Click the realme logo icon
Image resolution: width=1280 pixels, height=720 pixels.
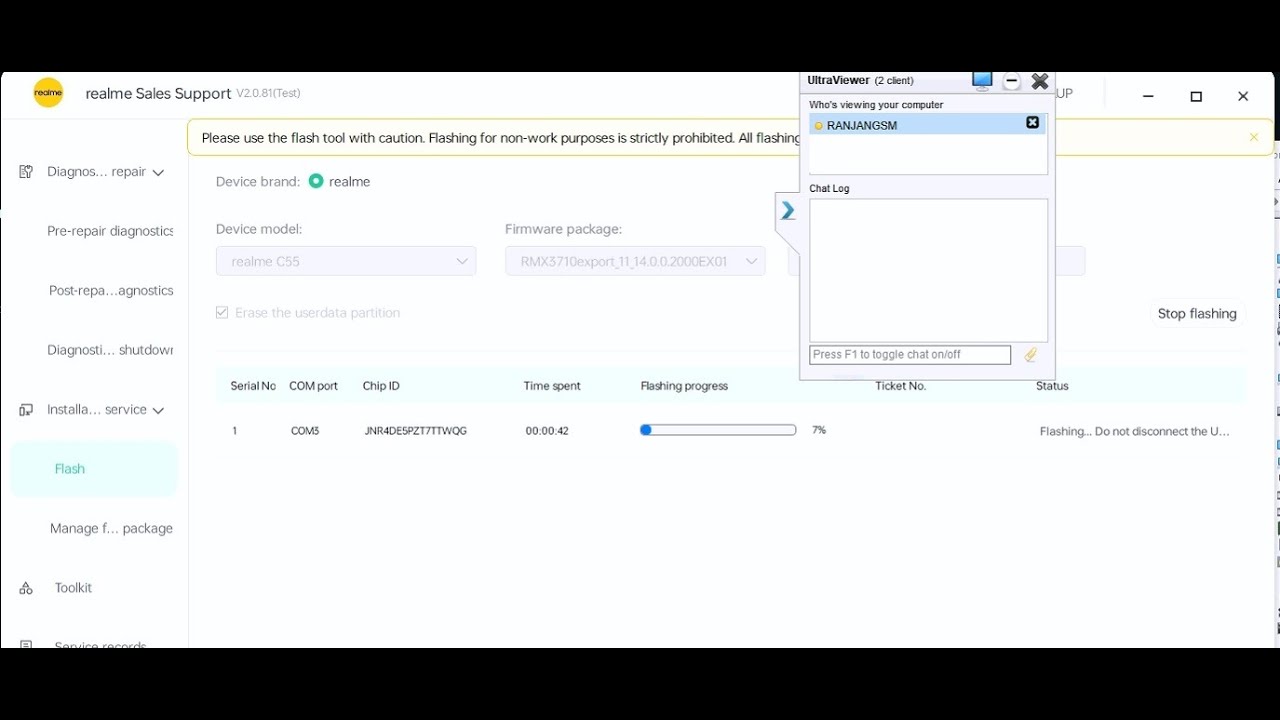pos(48,93)
